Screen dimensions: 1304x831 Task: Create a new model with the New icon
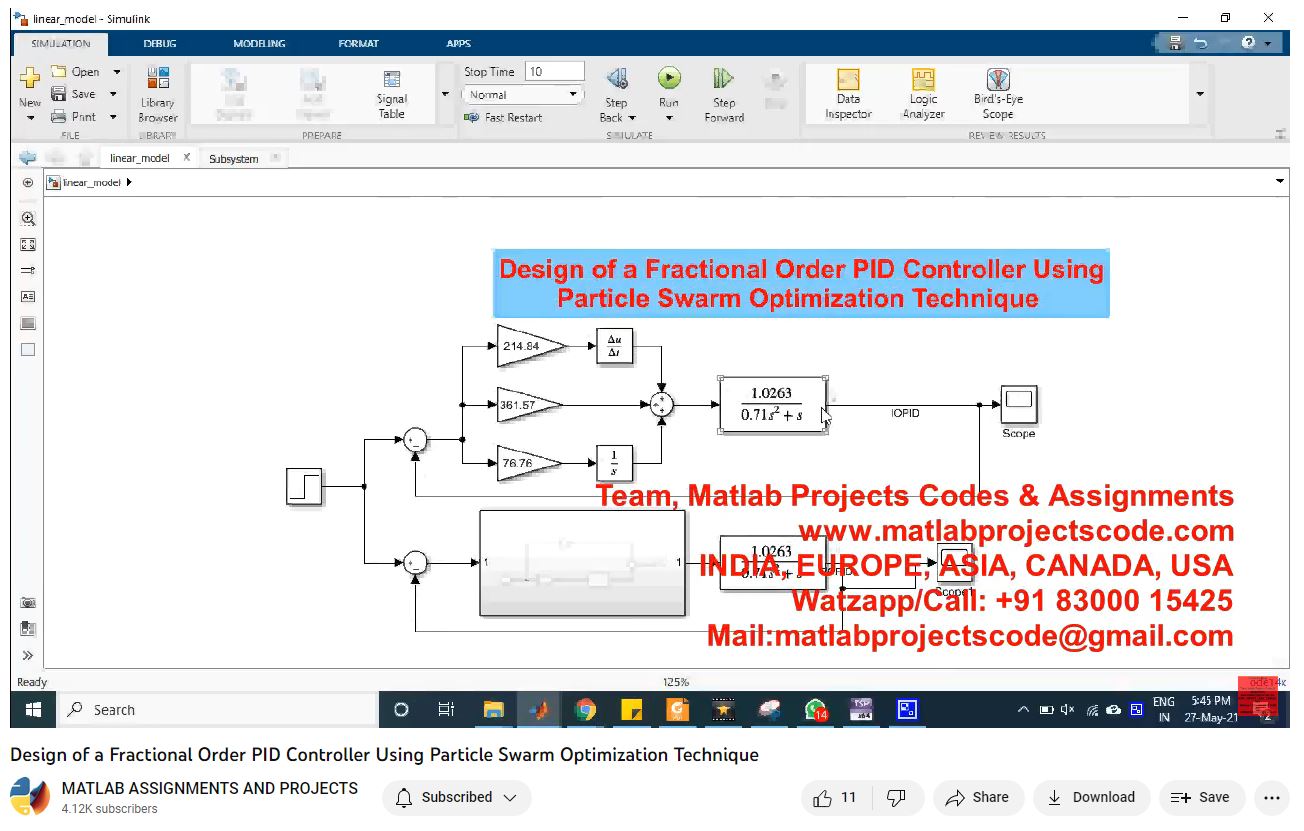coord(30,79)
